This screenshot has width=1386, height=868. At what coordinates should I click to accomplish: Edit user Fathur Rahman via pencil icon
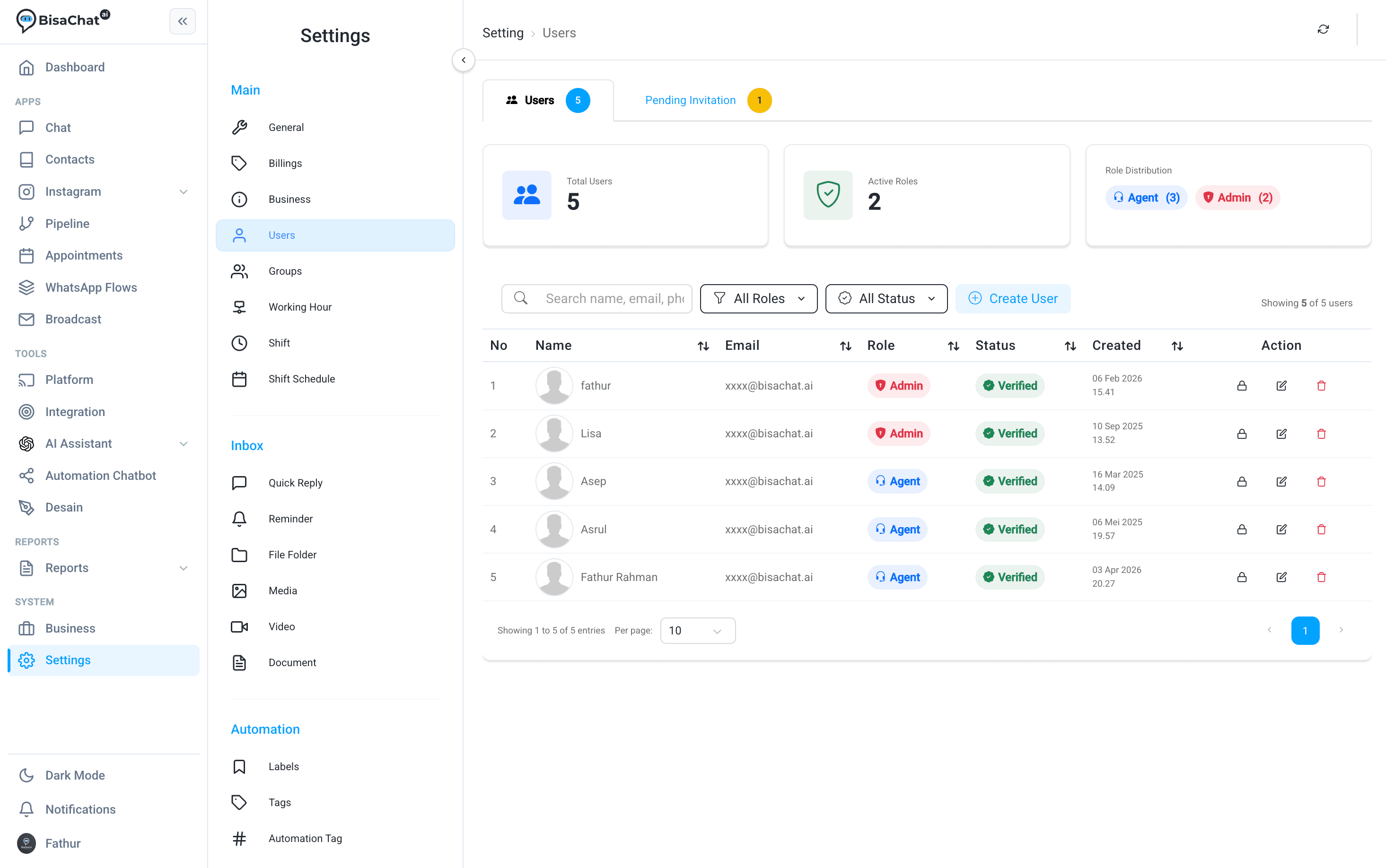coord(1281,577)
